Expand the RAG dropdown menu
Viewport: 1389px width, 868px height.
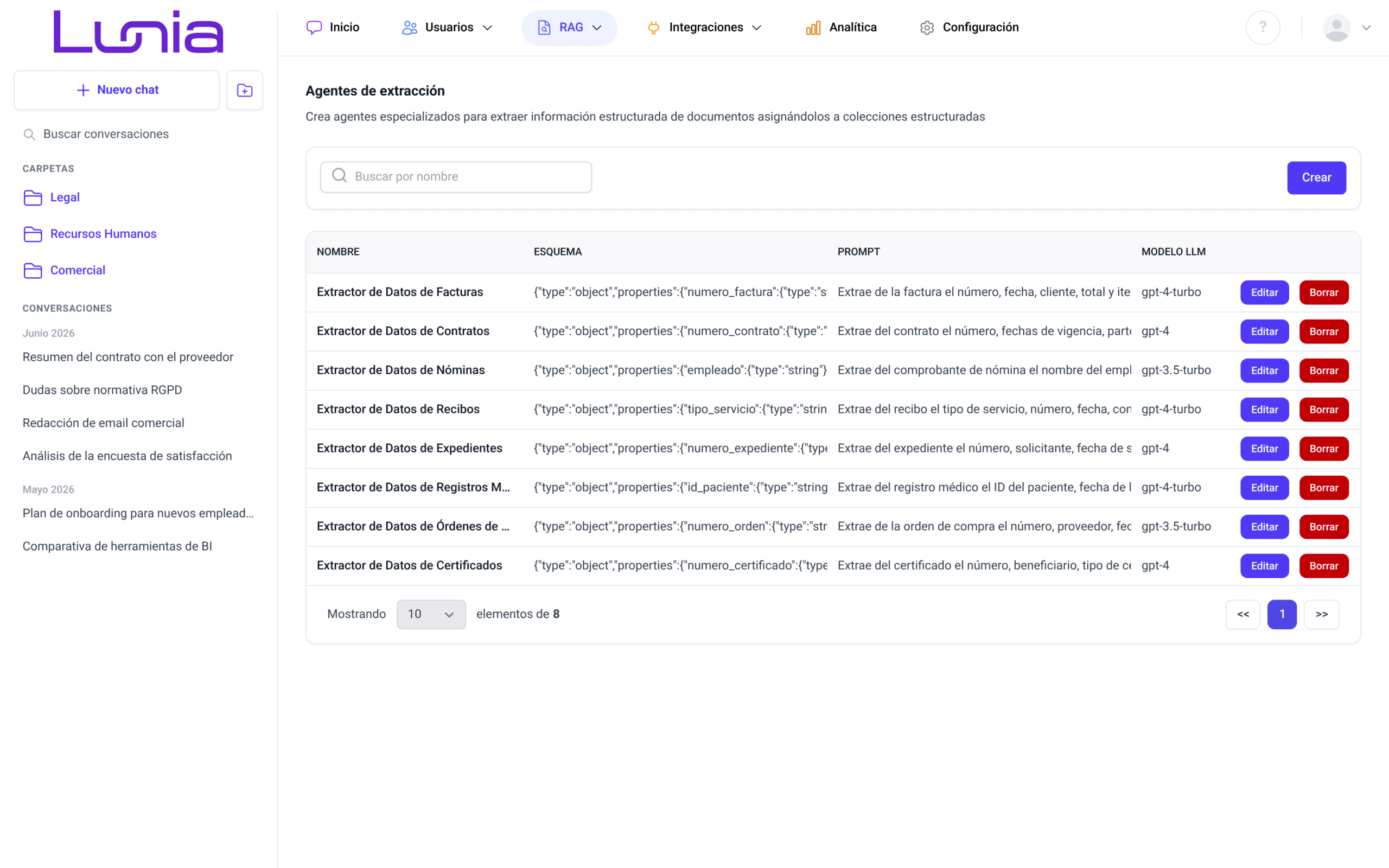coord(569,28)
